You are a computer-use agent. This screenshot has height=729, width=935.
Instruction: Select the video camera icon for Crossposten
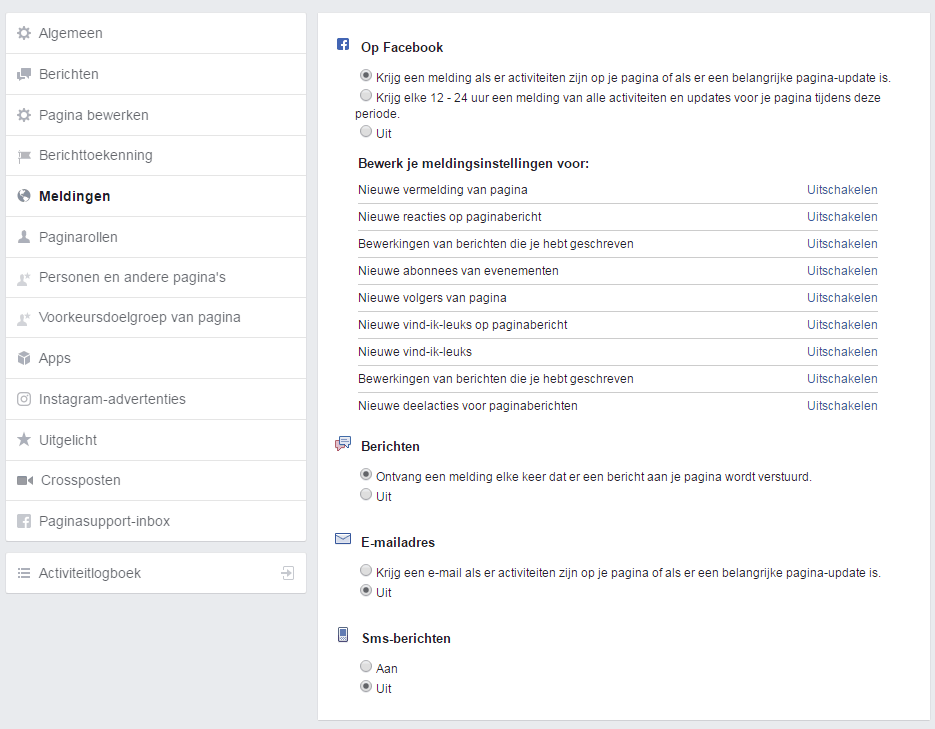tap(23, 480)
